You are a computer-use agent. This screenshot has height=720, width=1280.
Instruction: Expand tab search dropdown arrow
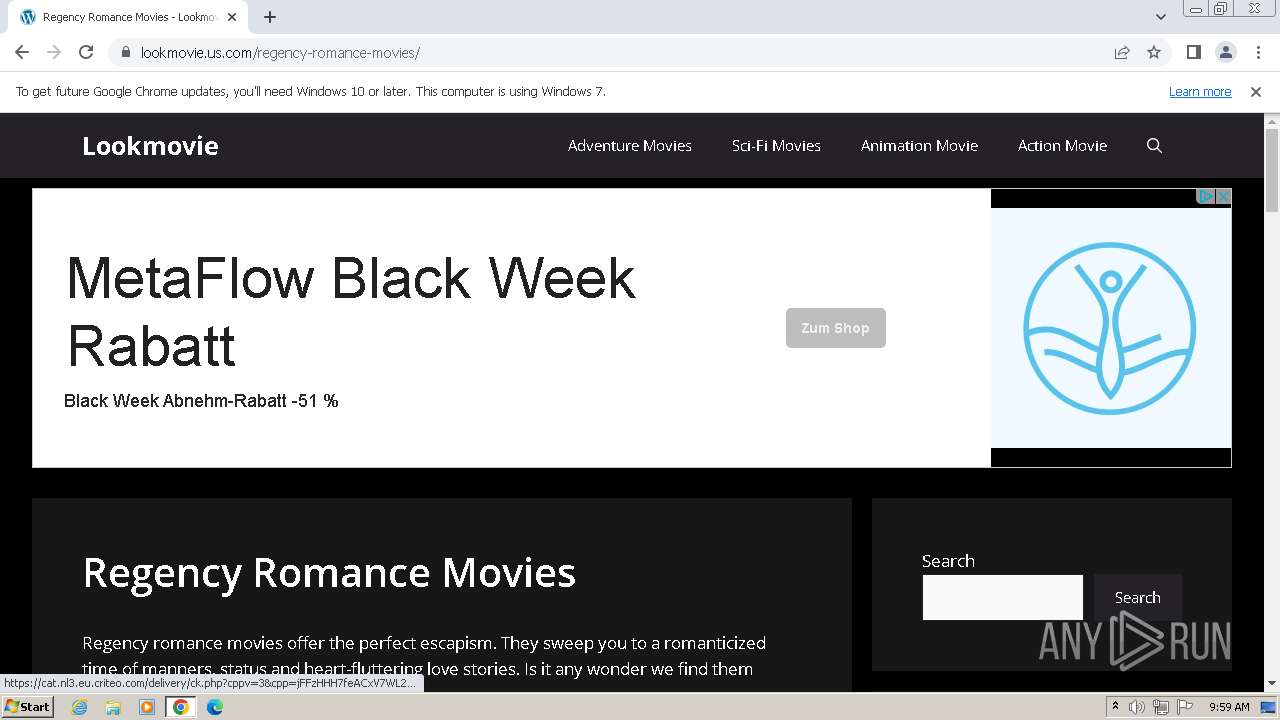pyautogui.click(x=1160, y=17)
